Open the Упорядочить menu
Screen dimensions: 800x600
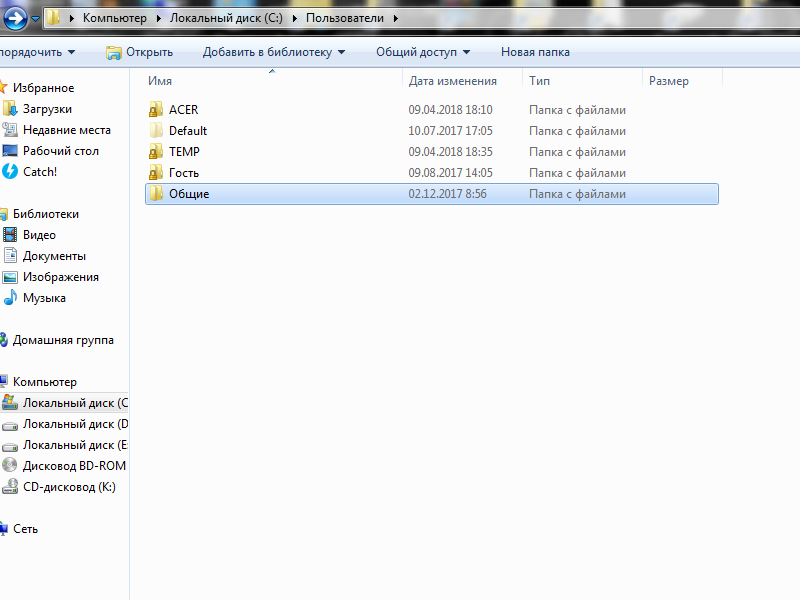pyautogui.click(x=37, y=52)
